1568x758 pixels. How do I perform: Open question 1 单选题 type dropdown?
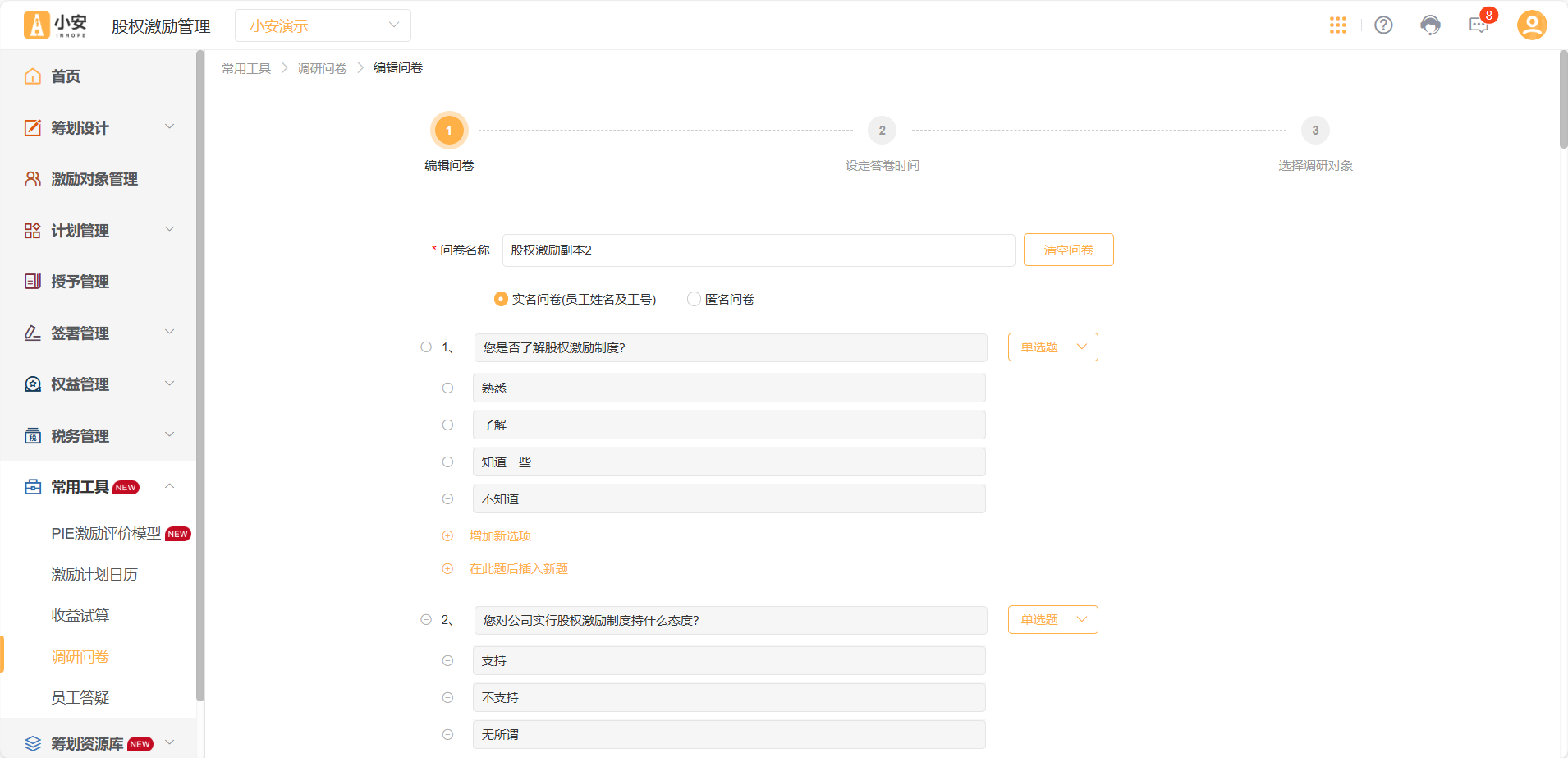point(1053,347)
